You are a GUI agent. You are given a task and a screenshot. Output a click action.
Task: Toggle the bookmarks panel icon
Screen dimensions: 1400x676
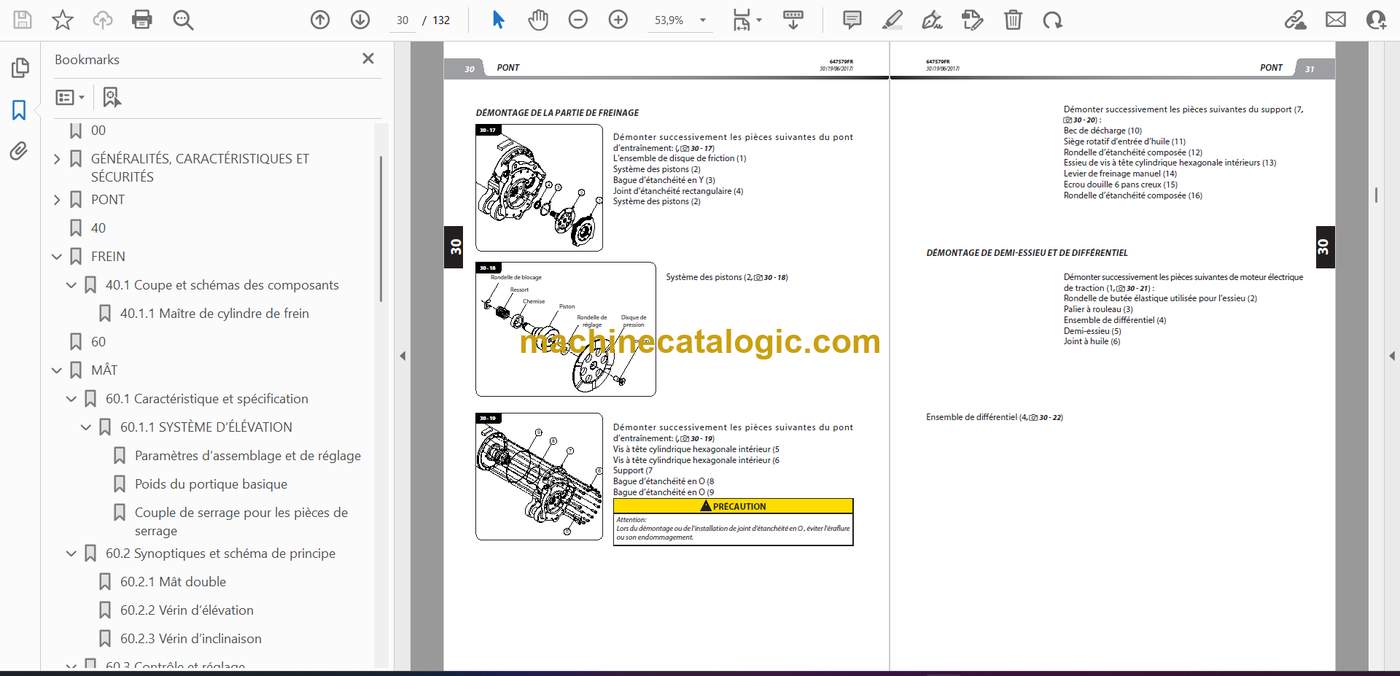(x=19, y=110)
